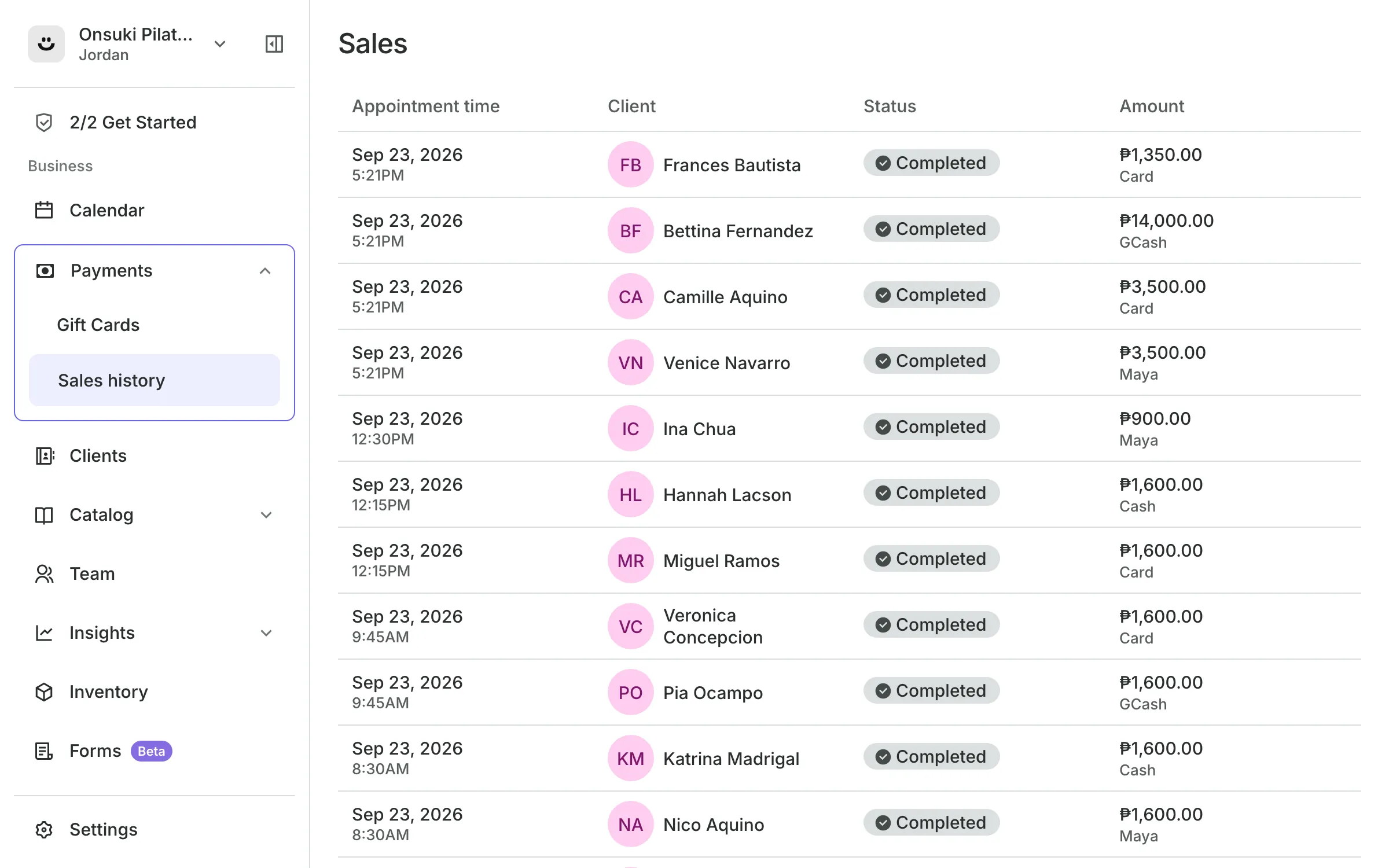
Task: Open Gift Cards submenu item
Action: (98, 325)
